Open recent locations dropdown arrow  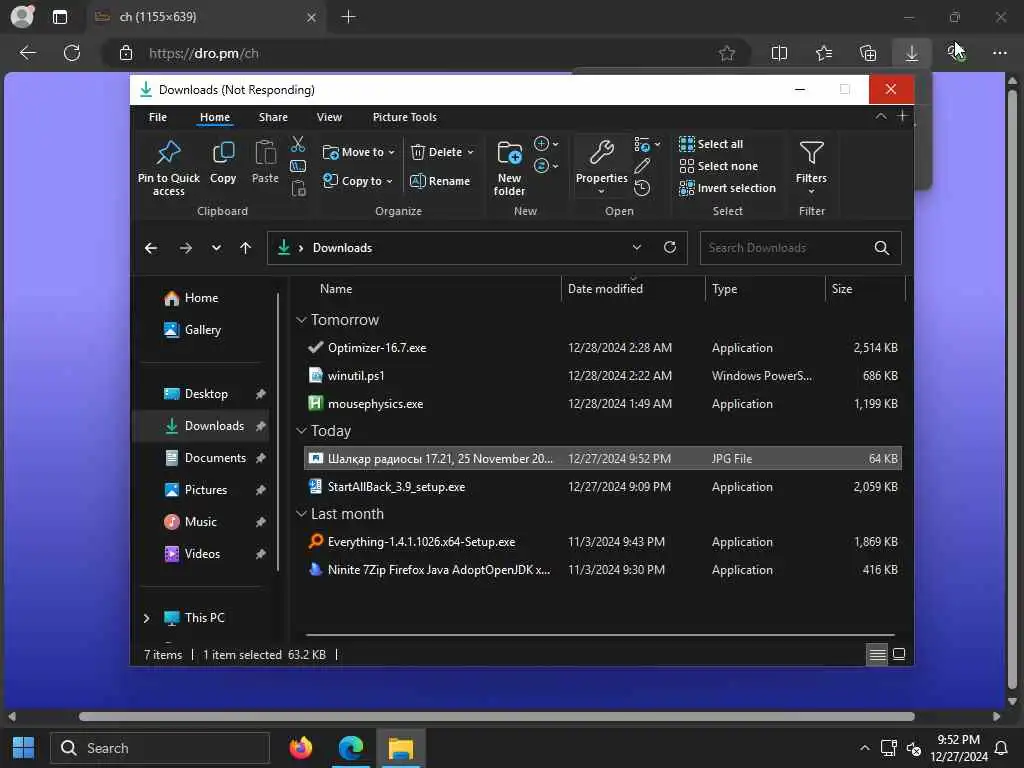(x=216, y=248)
